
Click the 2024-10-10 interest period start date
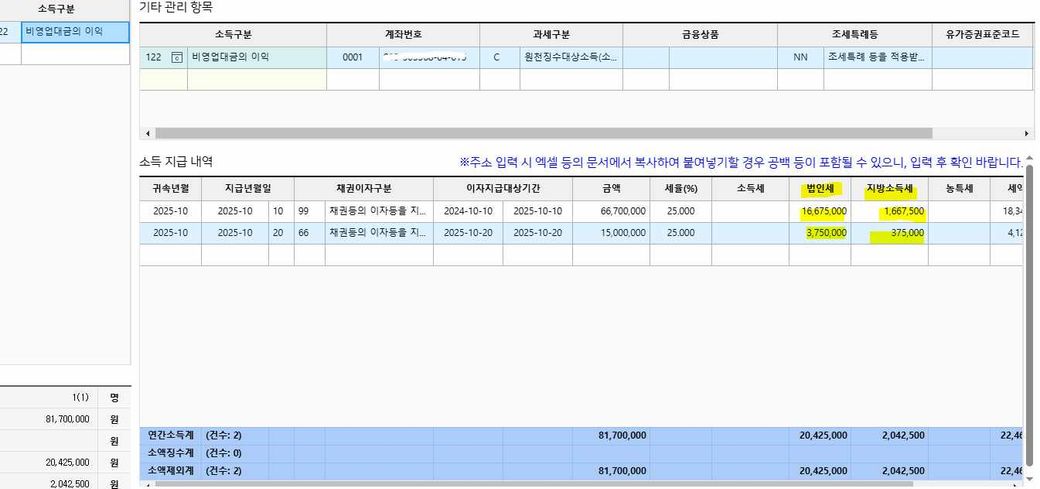(x=467, y=212)
